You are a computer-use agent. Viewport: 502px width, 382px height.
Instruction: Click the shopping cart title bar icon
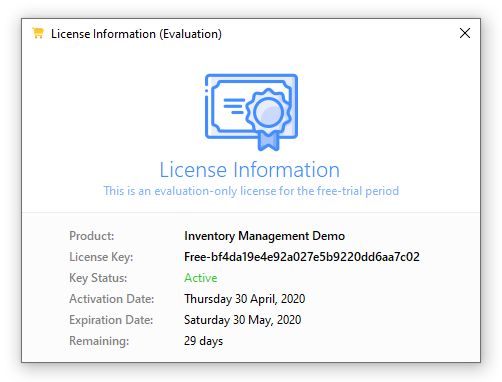tap(38, 33)
